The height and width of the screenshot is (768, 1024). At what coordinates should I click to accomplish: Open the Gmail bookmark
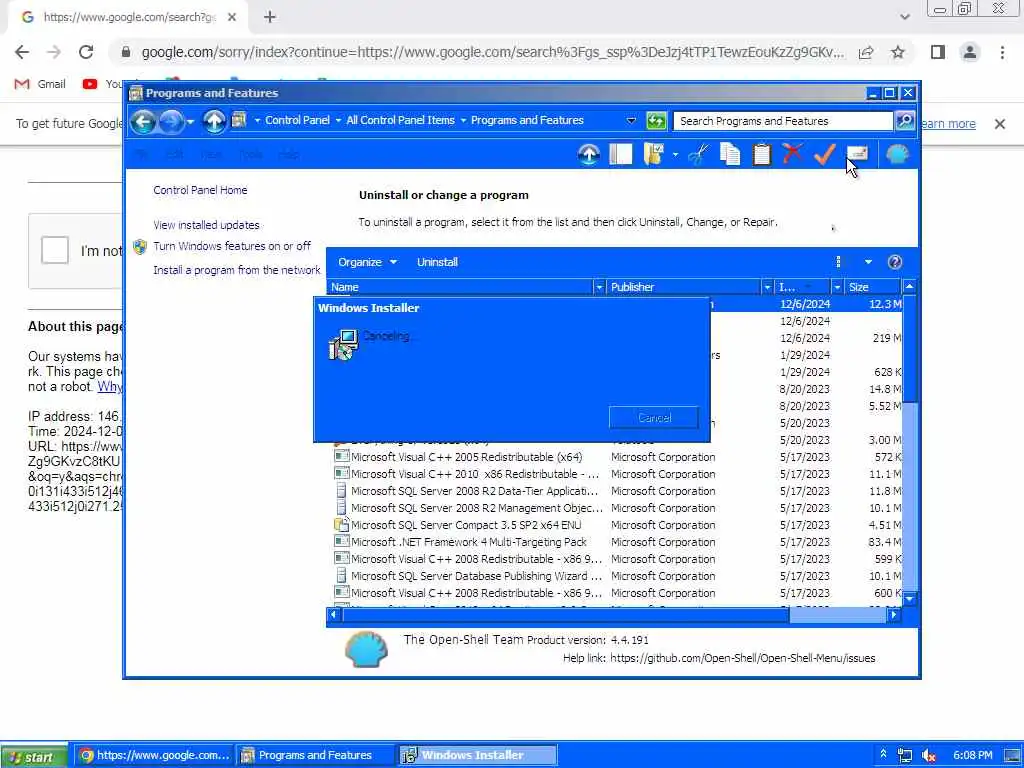click(x=40, y=84)
